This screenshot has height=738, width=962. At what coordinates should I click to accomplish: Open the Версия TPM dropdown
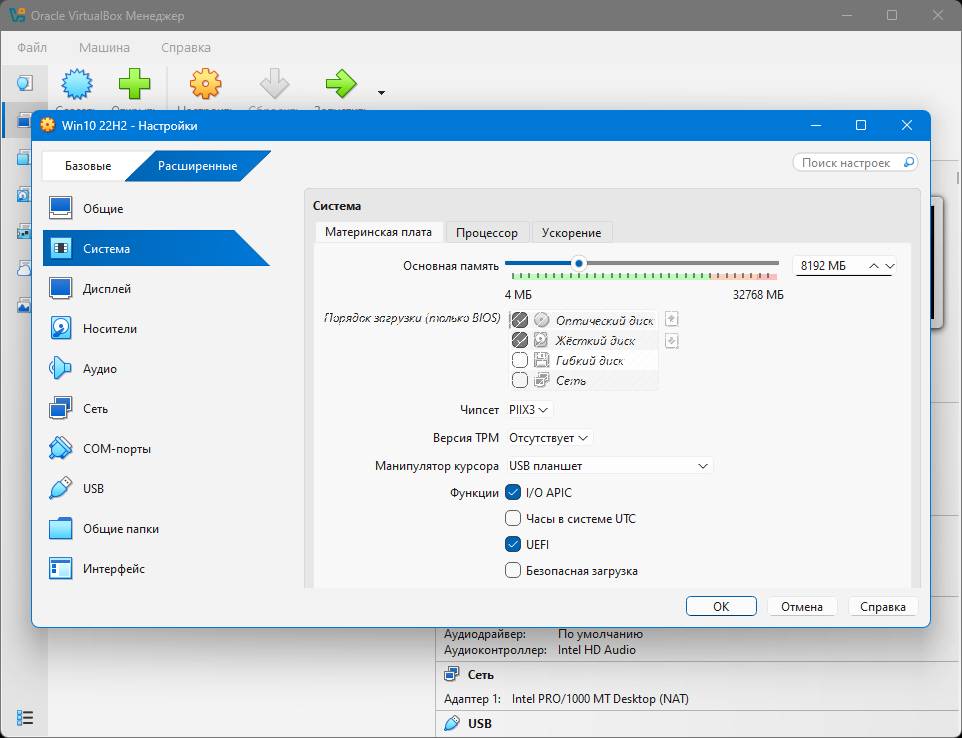tap(550, 438)
